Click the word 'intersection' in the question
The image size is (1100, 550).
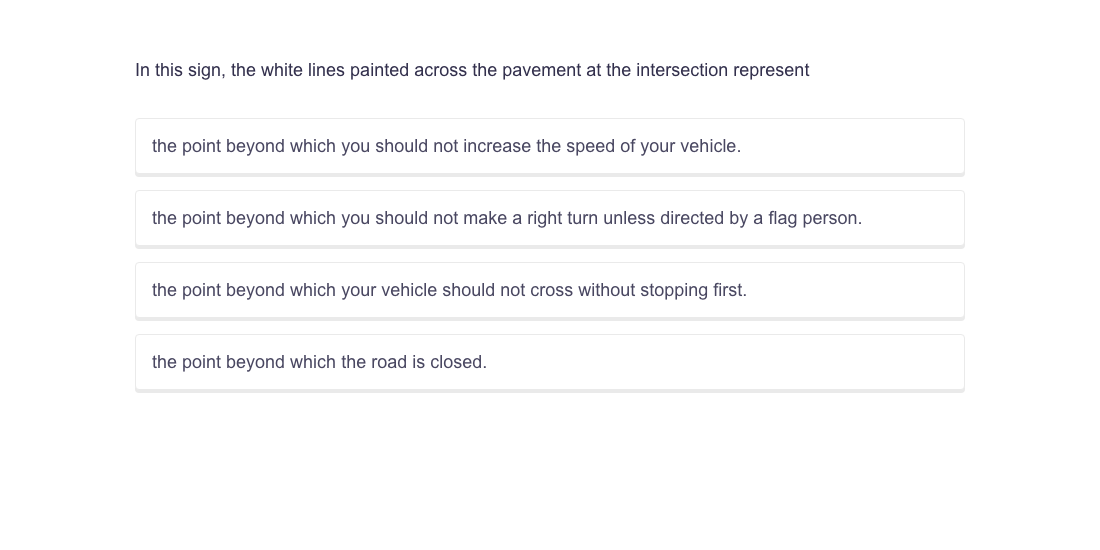pyautogui.click(x=682, y=70)
